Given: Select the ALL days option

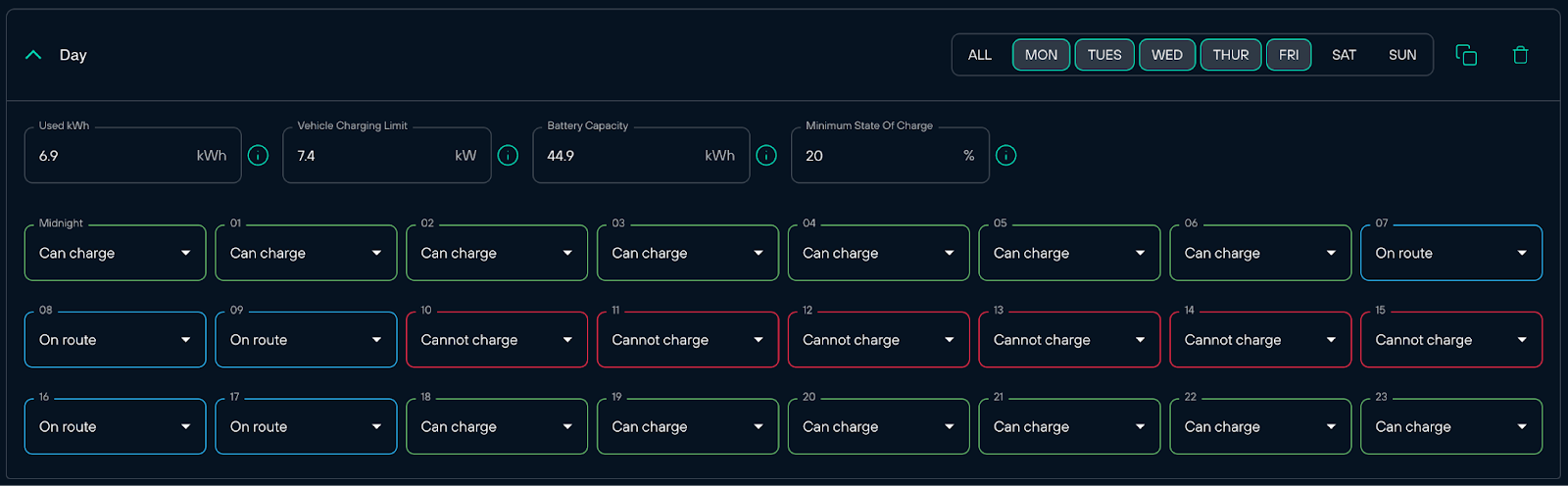Looking at the screenshot, I should point(980,55).
